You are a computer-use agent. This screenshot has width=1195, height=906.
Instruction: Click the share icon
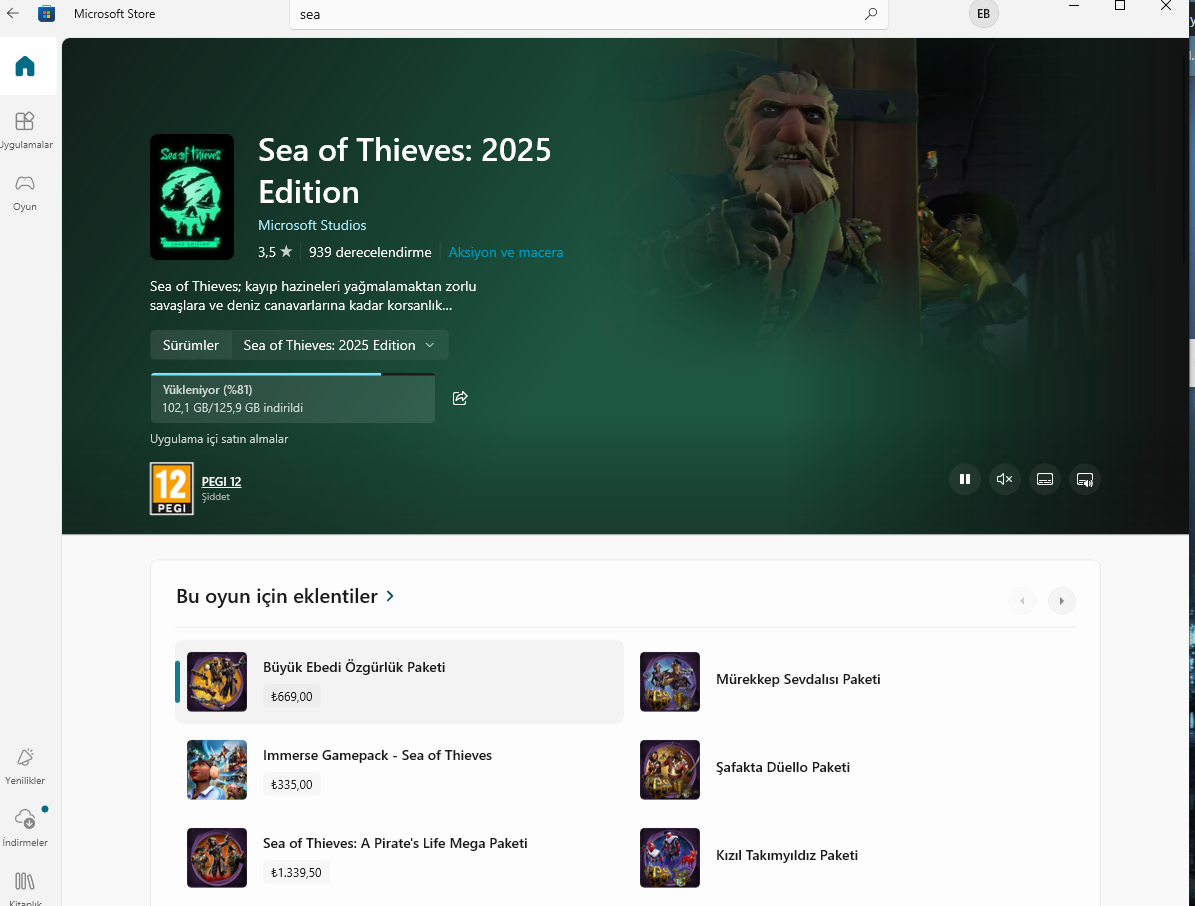click(x=460, y=398)
